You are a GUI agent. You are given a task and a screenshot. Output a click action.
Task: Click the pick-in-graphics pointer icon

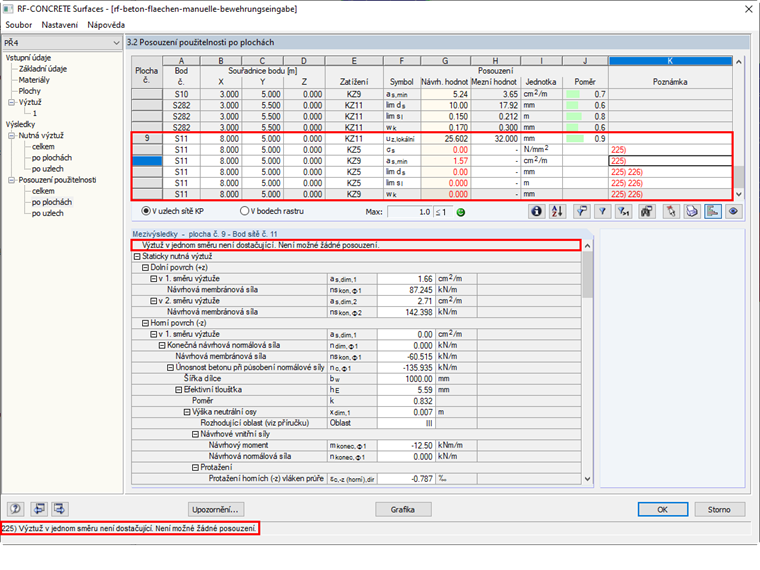point(671,211)
